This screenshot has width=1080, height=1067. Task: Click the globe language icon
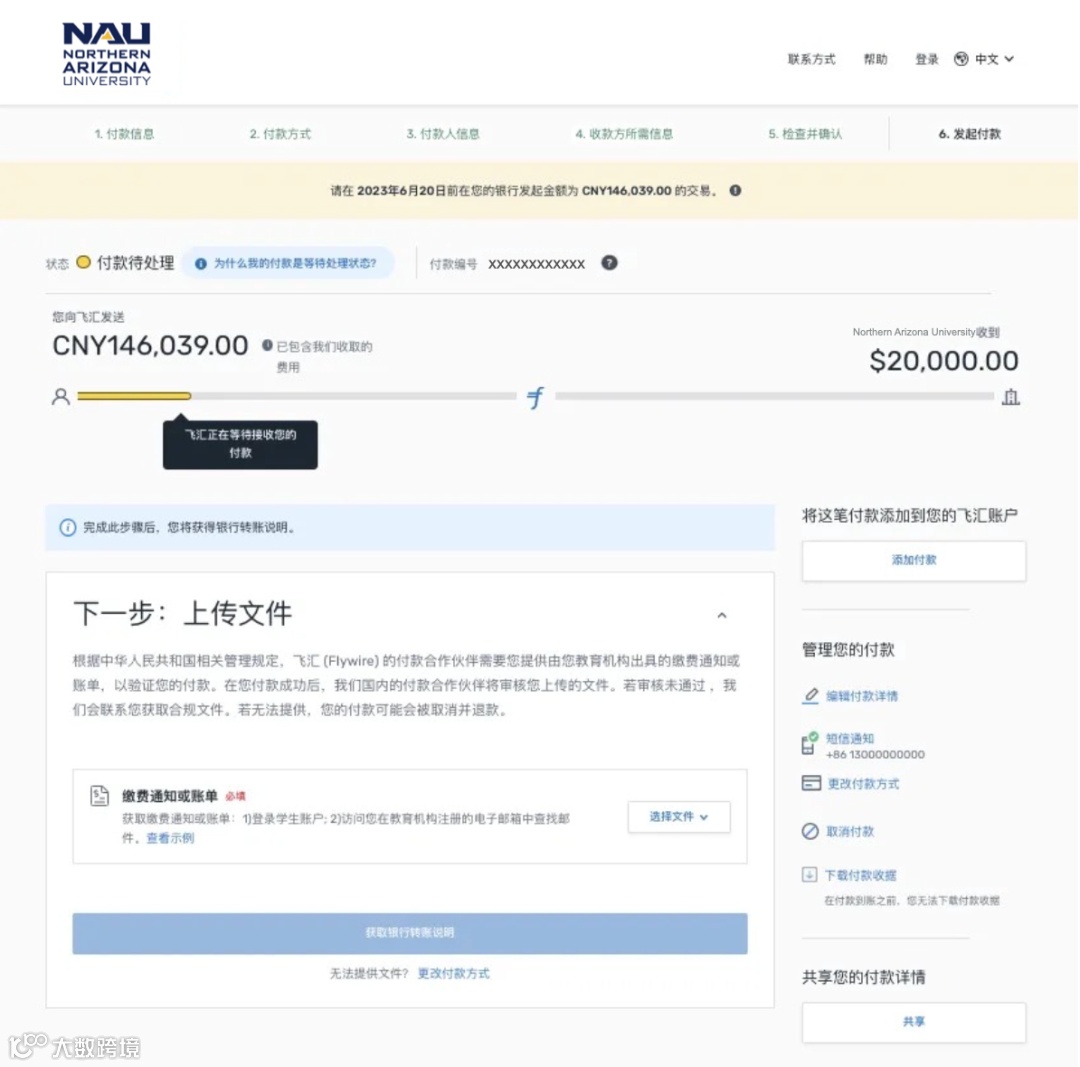[x=961, y=59]
